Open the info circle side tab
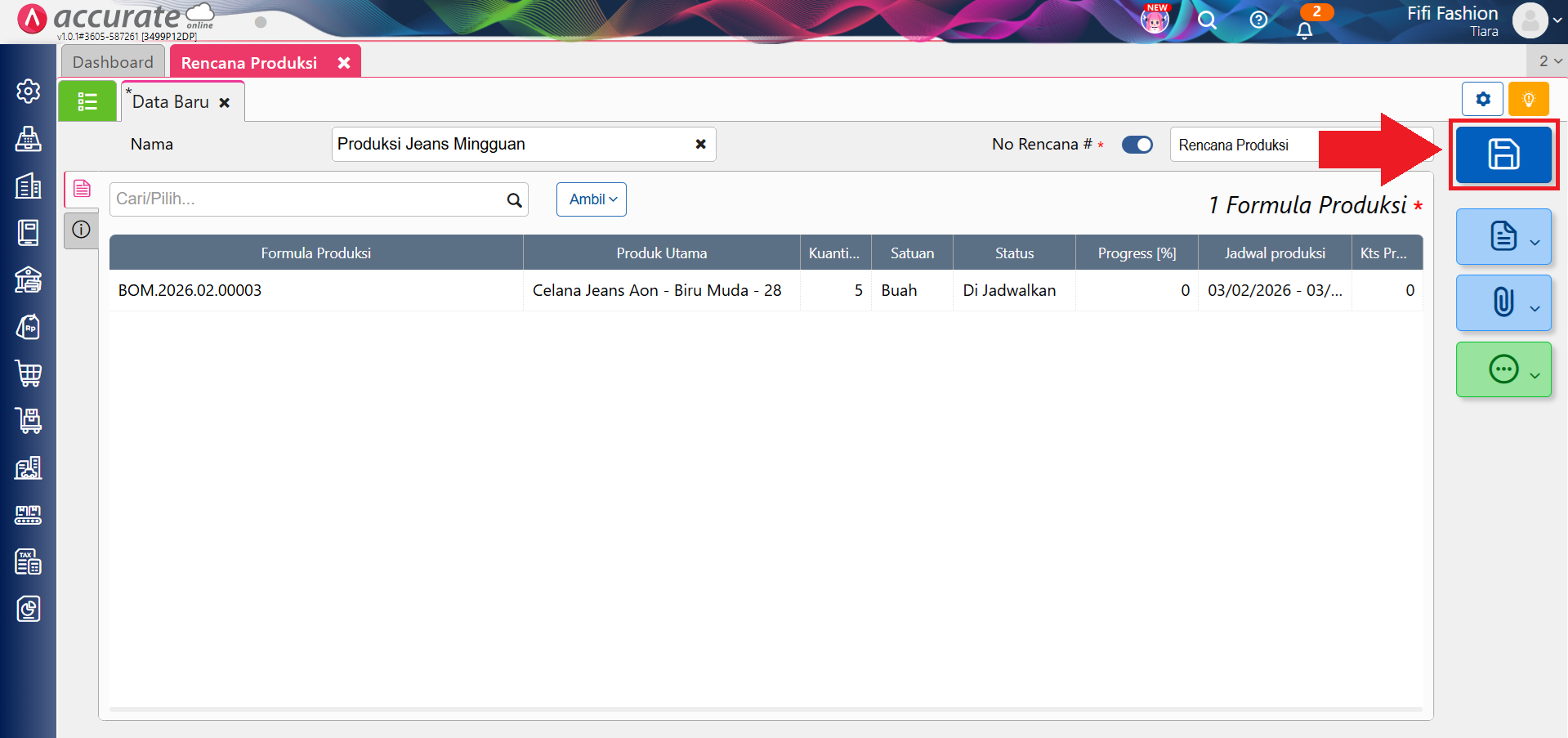1568x738 pixels. pos(81,230)
